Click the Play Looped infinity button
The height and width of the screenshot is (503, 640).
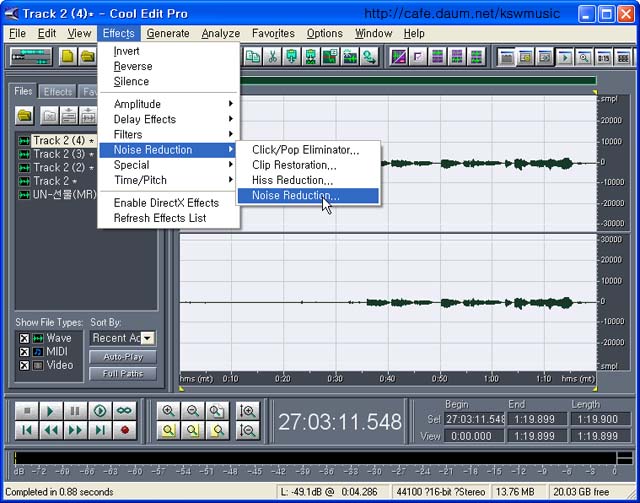124,411
